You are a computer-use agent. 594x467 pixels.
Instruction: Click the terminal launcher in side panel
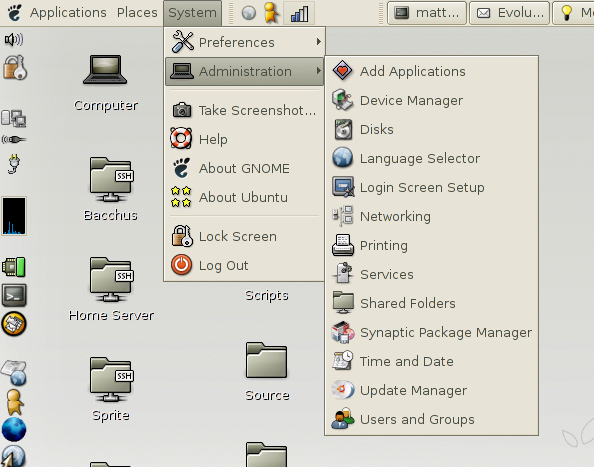click(x=14, y=295)
